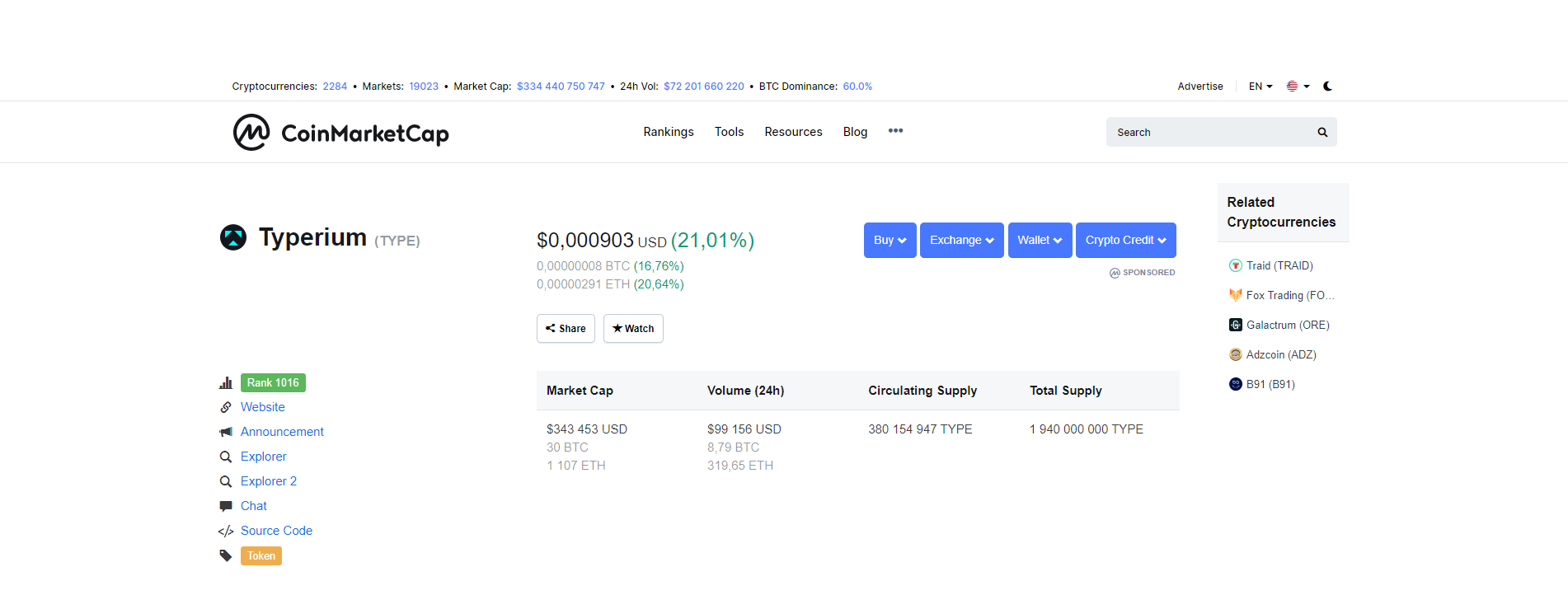Click the Website chain-link icon
Screen dimensions: 1568x595
click(225, 407)
